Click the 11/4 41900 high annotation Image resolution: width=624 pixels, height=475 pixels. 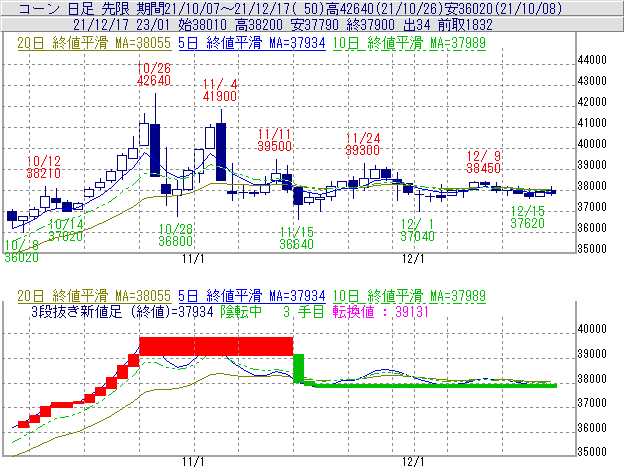[x=220, y=90]
